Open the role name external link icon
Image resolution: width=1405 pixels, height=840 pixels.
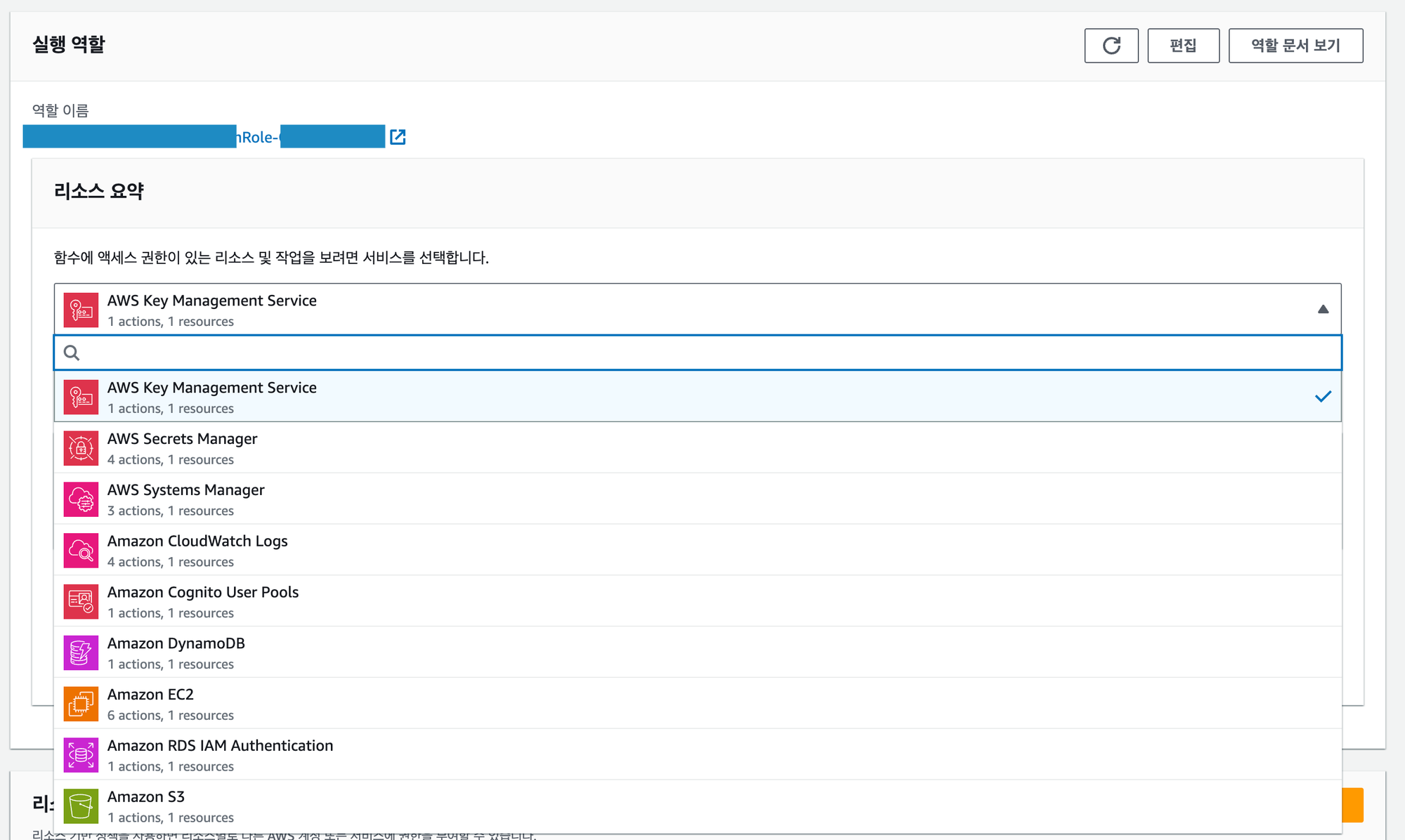[398, 137]
